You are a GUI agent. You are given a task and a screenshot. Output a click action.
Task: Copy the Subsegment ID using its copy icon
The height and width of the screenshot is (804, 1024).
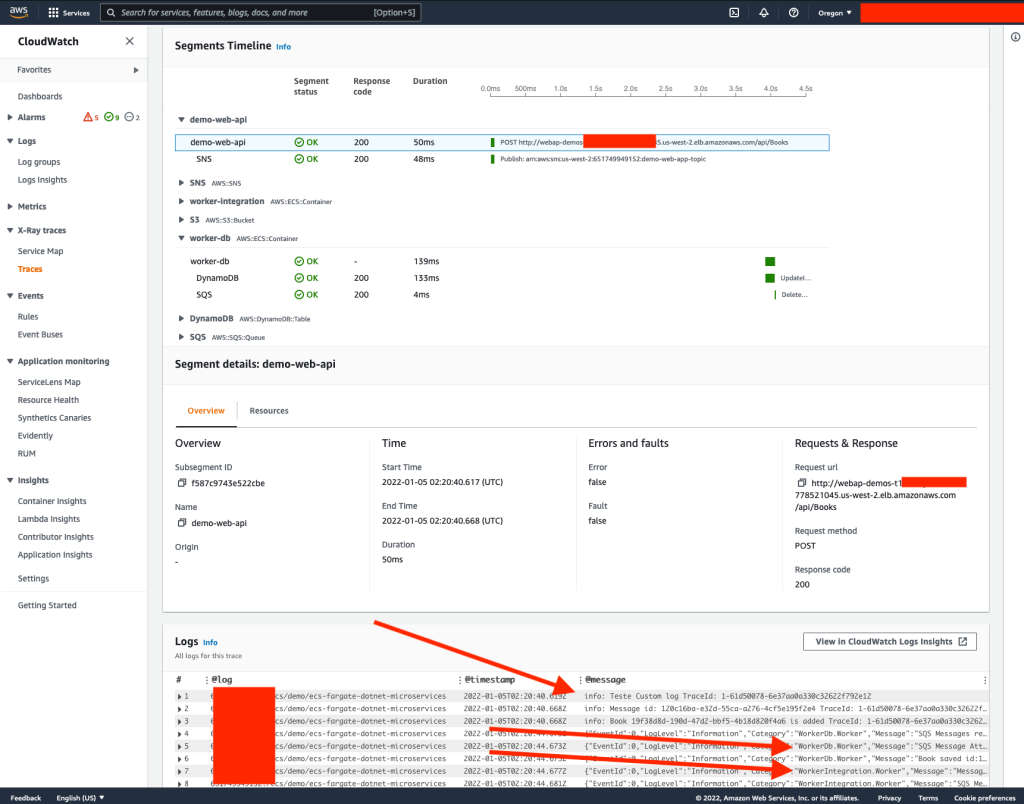180,481
